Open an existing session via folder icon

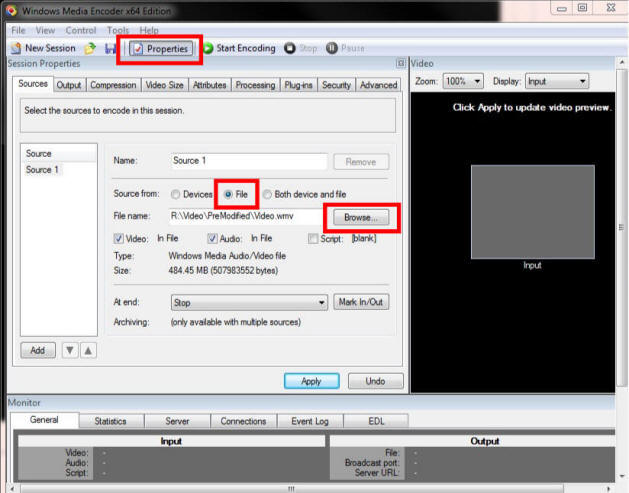tap(90, 49)
